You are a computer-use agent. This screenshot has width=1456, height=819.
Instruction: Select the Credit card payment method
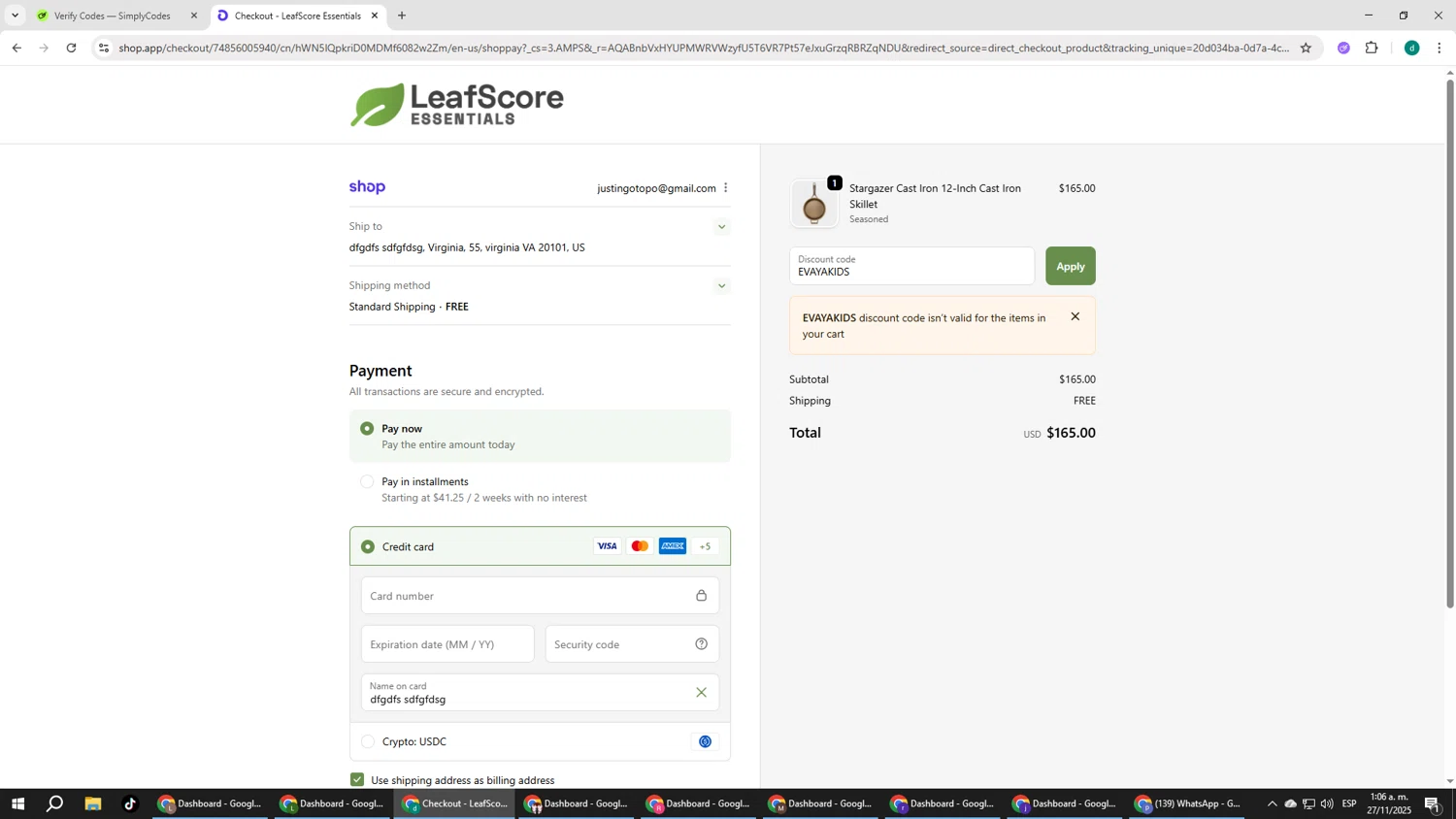pos(367,547)
